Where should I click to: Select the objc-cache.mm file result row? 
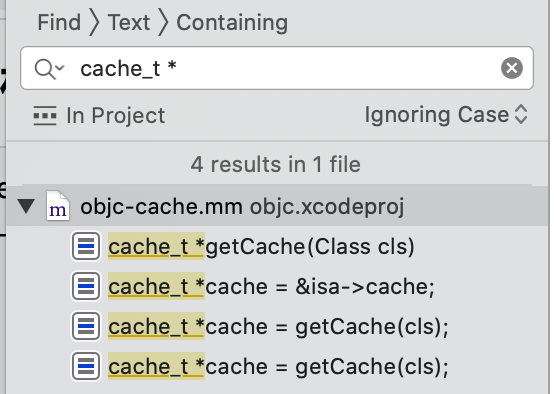coord(277,206)
